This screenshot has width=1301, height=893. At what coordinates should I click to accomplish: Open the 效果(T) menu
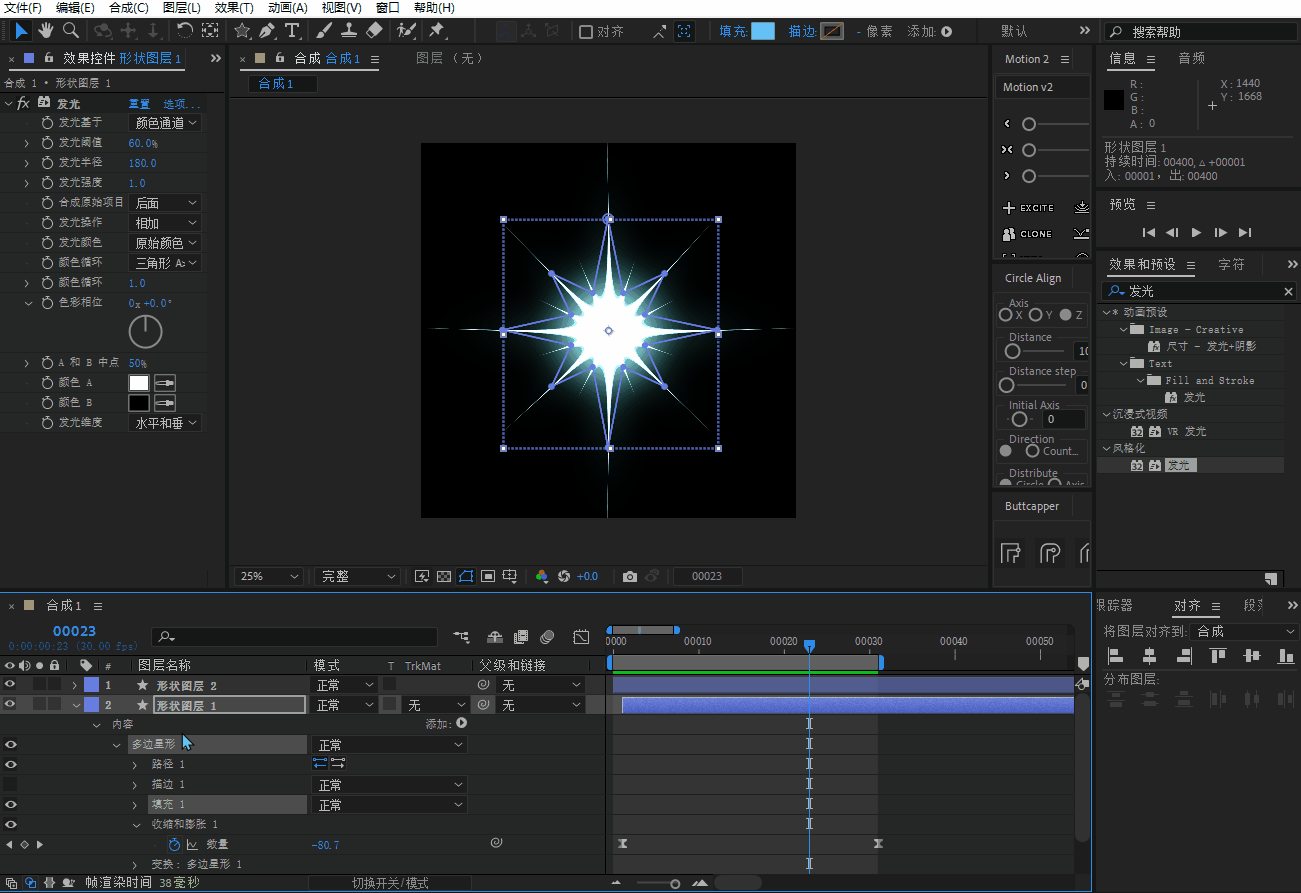coord(234,8)
